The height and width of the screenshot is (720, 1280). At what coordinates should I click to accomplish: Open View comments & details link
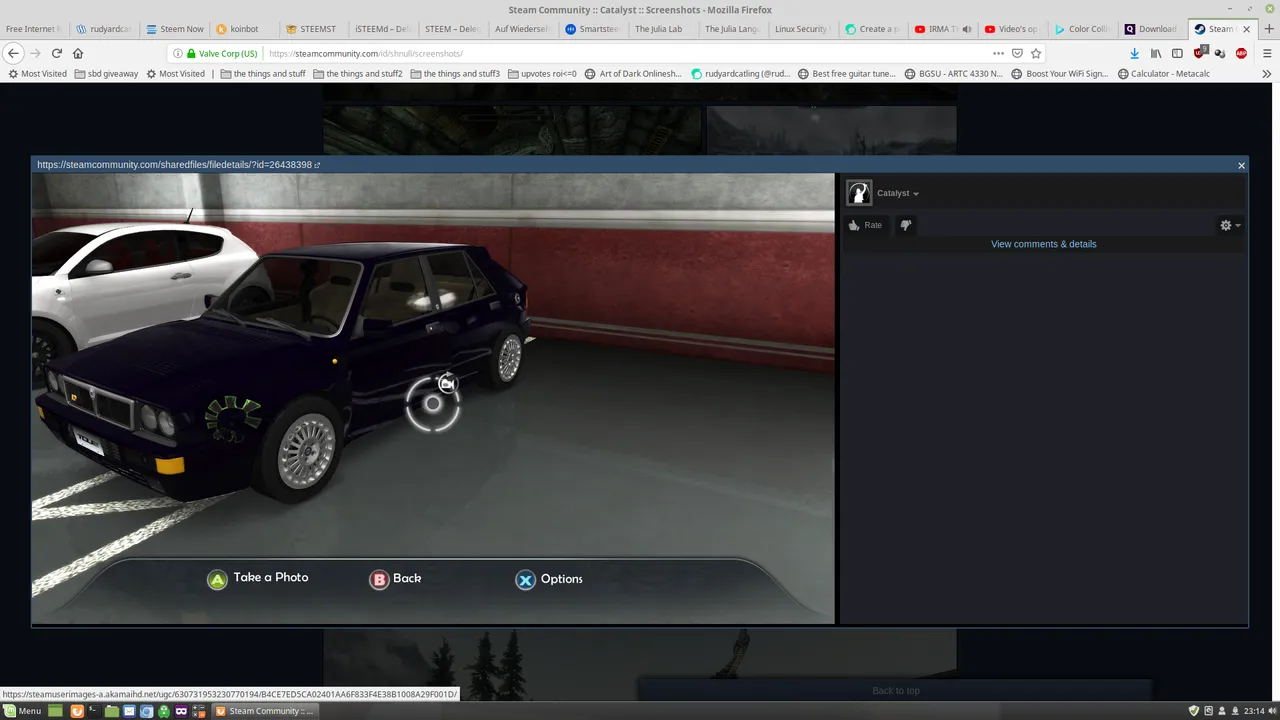pyautogui.click(x=1043, y=244)
